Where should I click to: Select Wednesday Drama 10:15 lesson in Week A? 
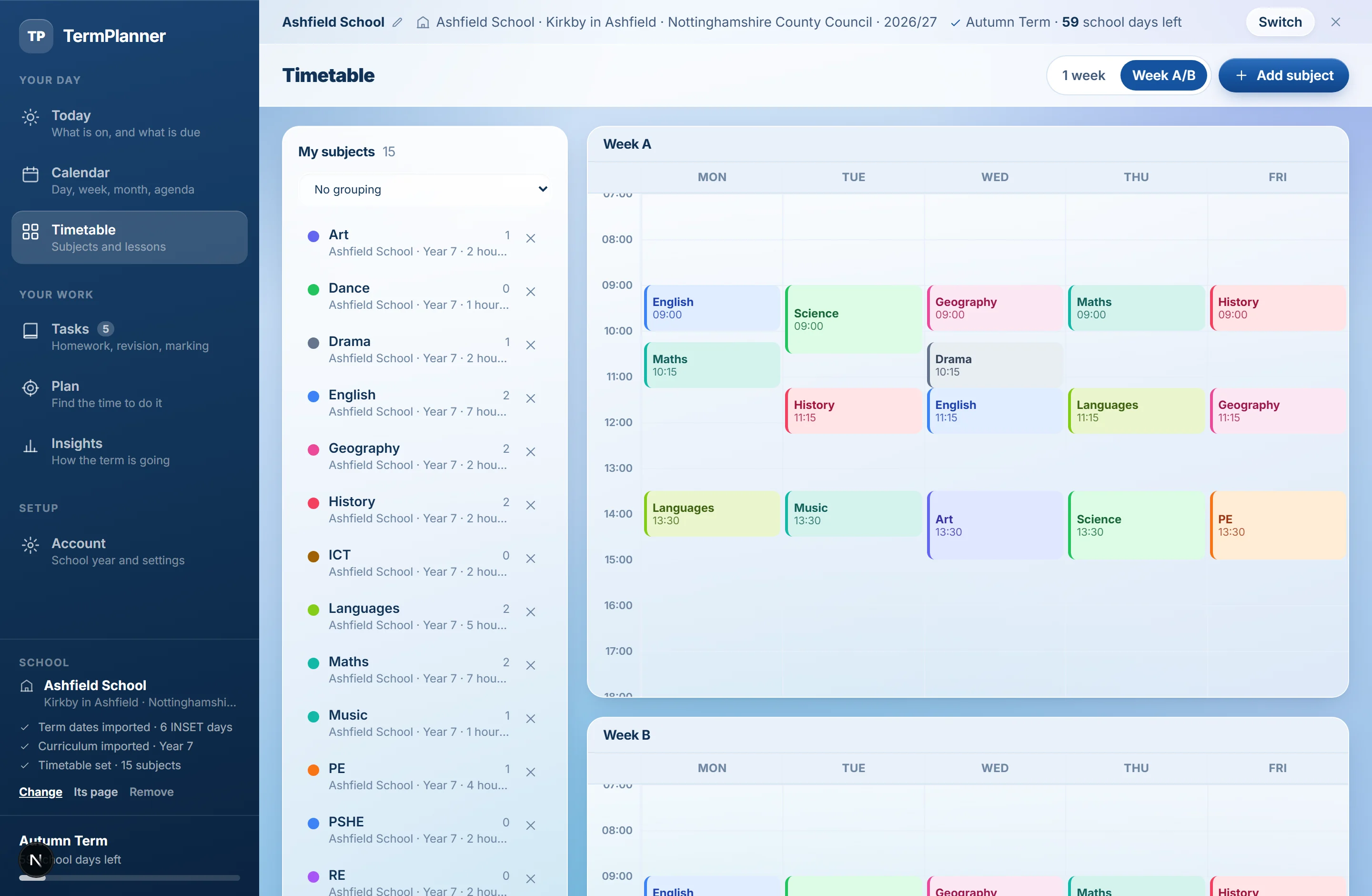click(x=994, y=365)
